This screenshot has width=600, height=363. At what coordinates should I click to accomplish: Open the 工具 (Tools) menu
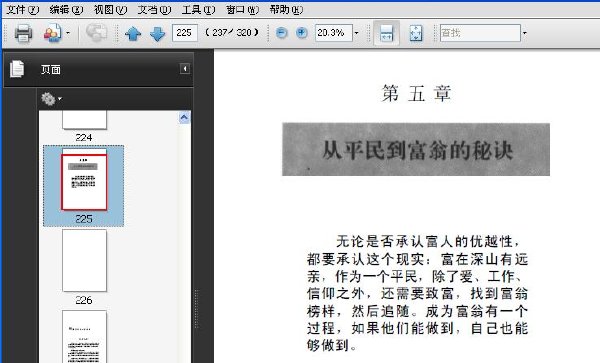pos(198,10)
